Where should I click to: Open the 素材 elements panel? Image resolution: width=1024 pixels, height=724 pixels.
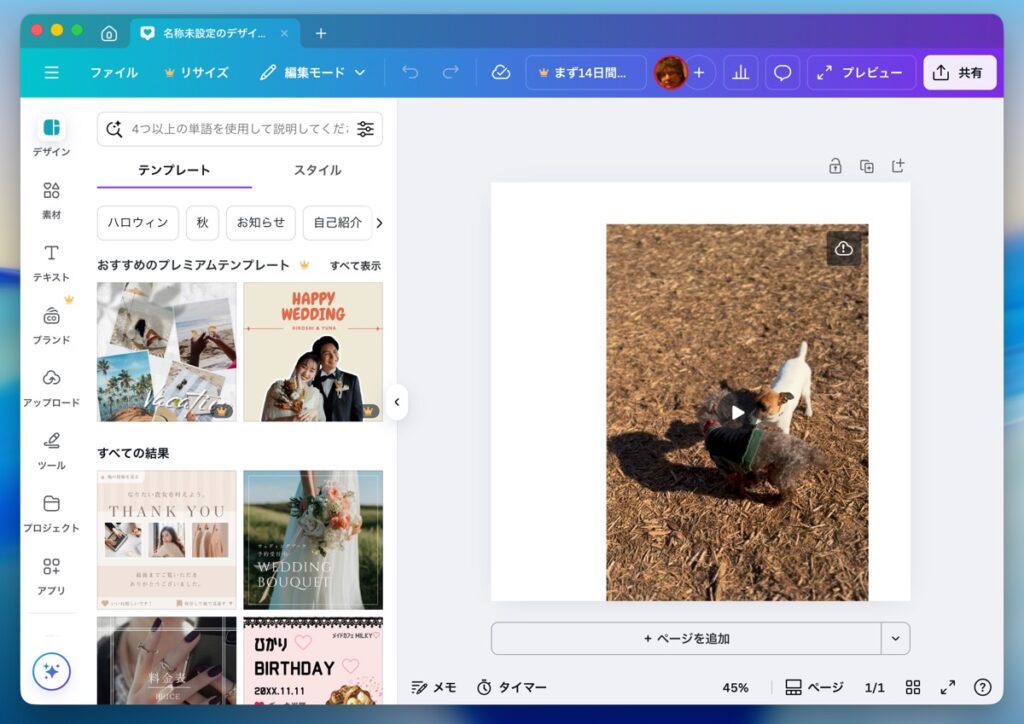51,199
